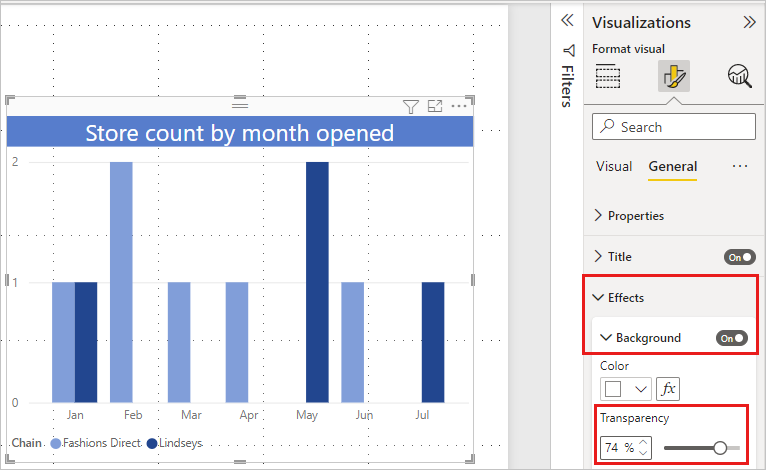The width and height of the screenshot is (766, 470).
Task: Open the ellipsis menu next to General tab
Action: [x=740, y=166]
